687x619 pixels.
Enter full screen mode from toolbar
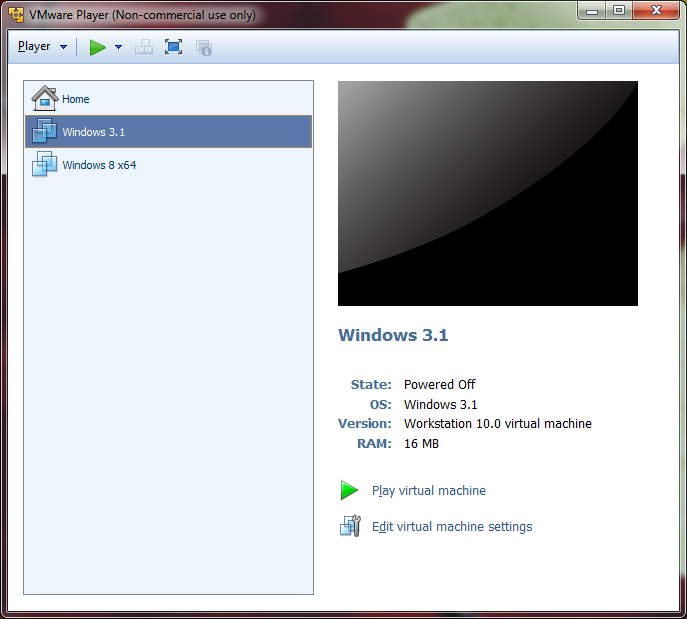click(174, 47)
